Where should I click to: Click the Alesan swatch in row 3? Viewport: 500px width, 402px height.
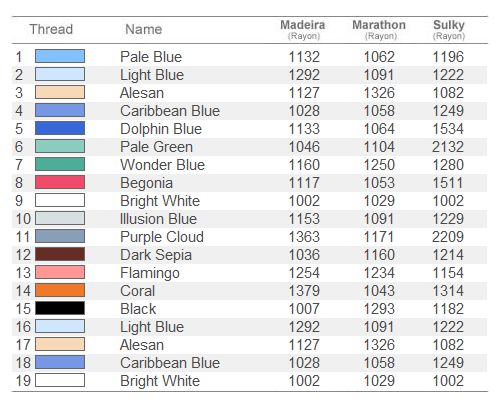click(x=60, y=92)
